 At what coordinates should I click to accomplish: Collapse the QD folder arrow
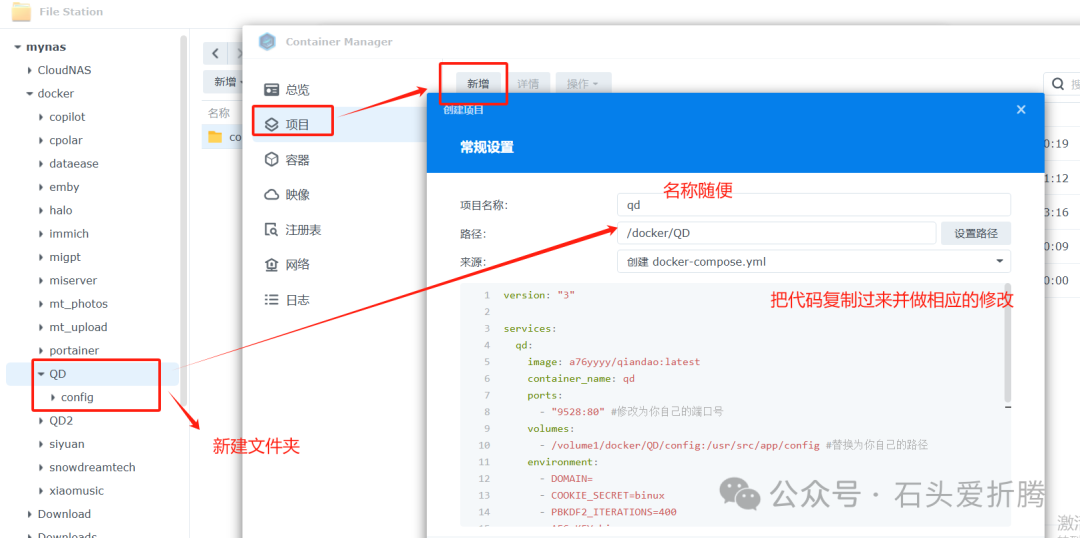[x=41, y=374]
